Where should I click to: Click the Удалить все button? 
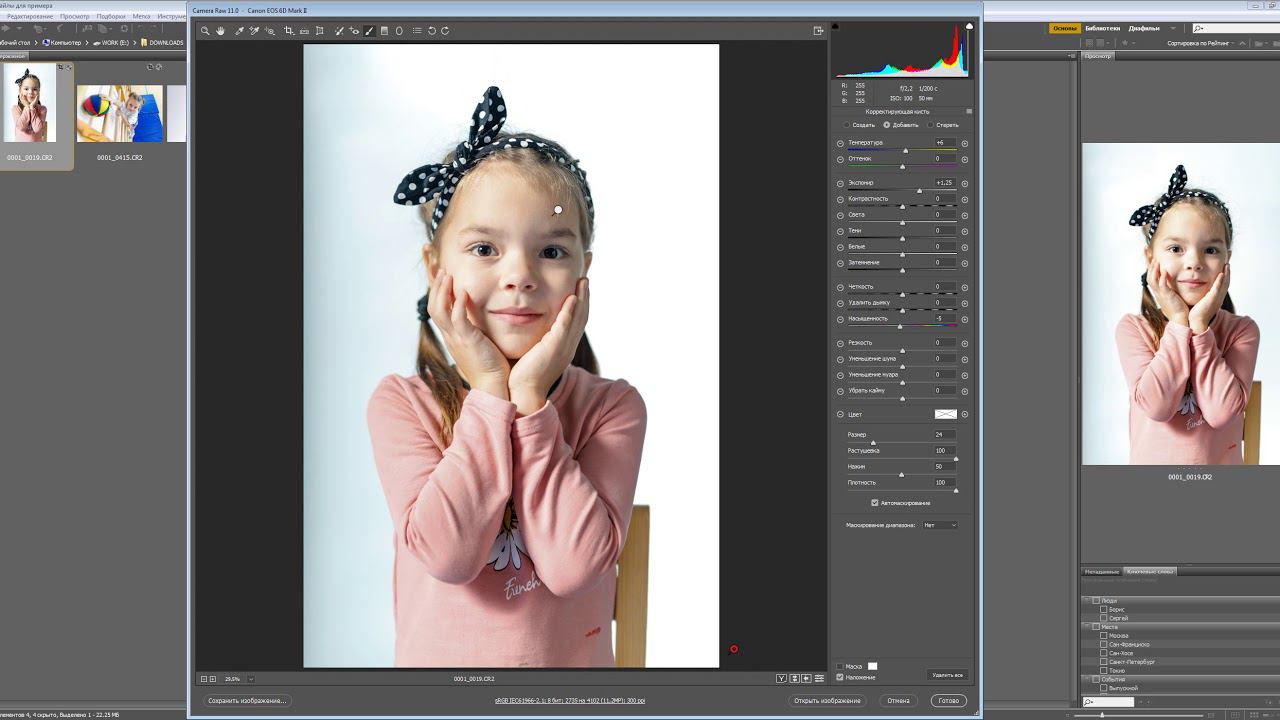point(946,675)
